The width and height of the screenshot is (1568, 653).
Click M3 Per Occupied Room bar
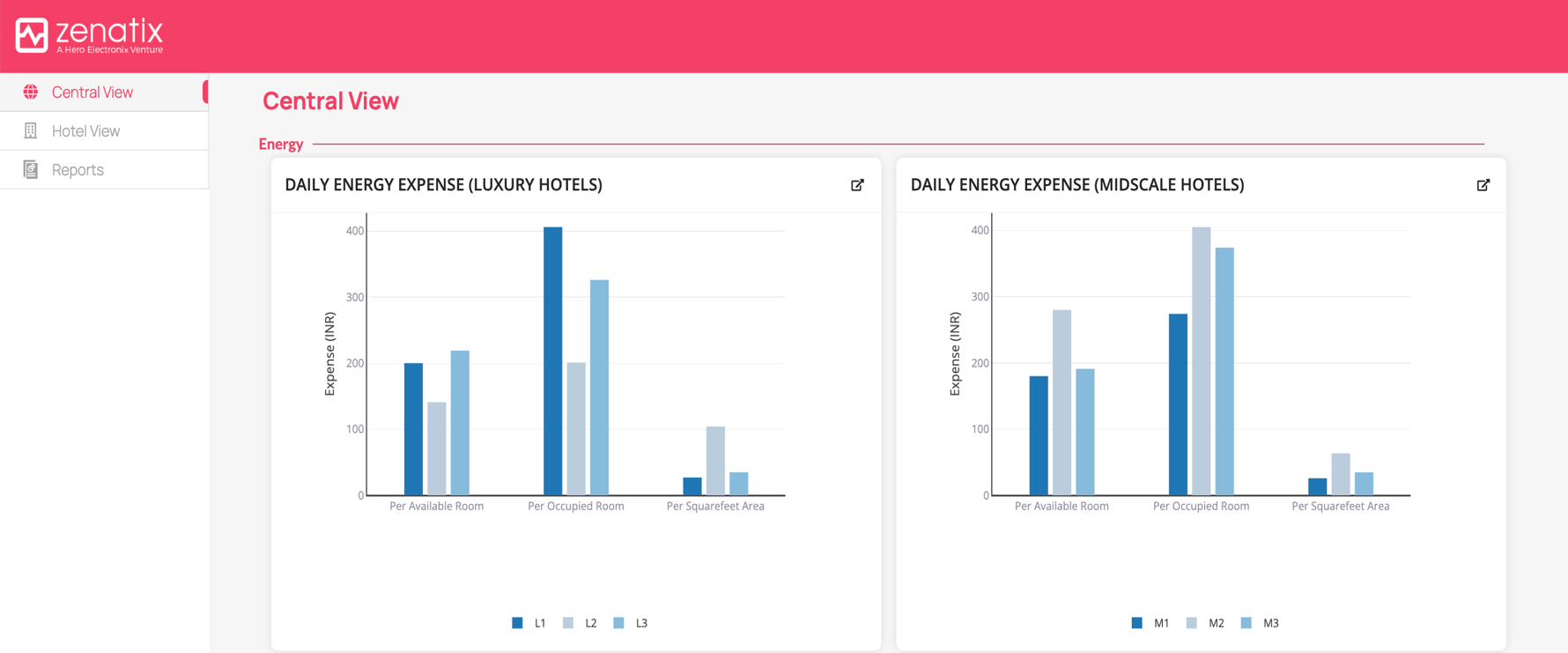1224,371
